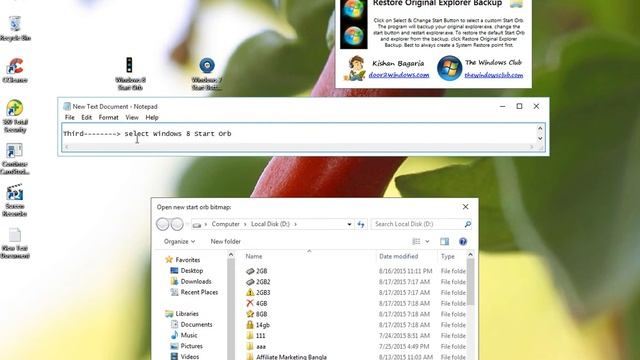Select the Windows 8 Start Orb desktop icon
This screenshot has height=360, width=640.
tap(130, 73)
